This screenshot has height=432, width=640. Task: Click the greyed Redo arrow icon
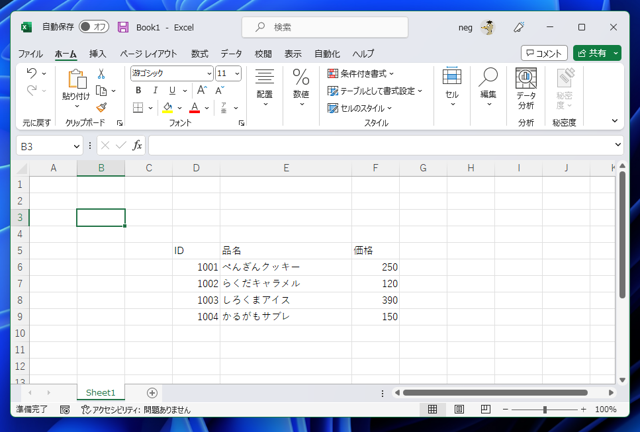click(31, 90)
